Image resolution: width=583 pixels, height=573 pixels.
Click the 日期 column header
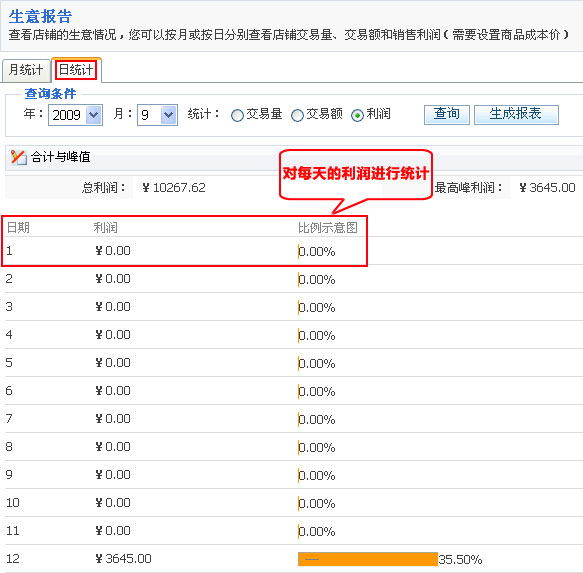(x=18, y=228)
